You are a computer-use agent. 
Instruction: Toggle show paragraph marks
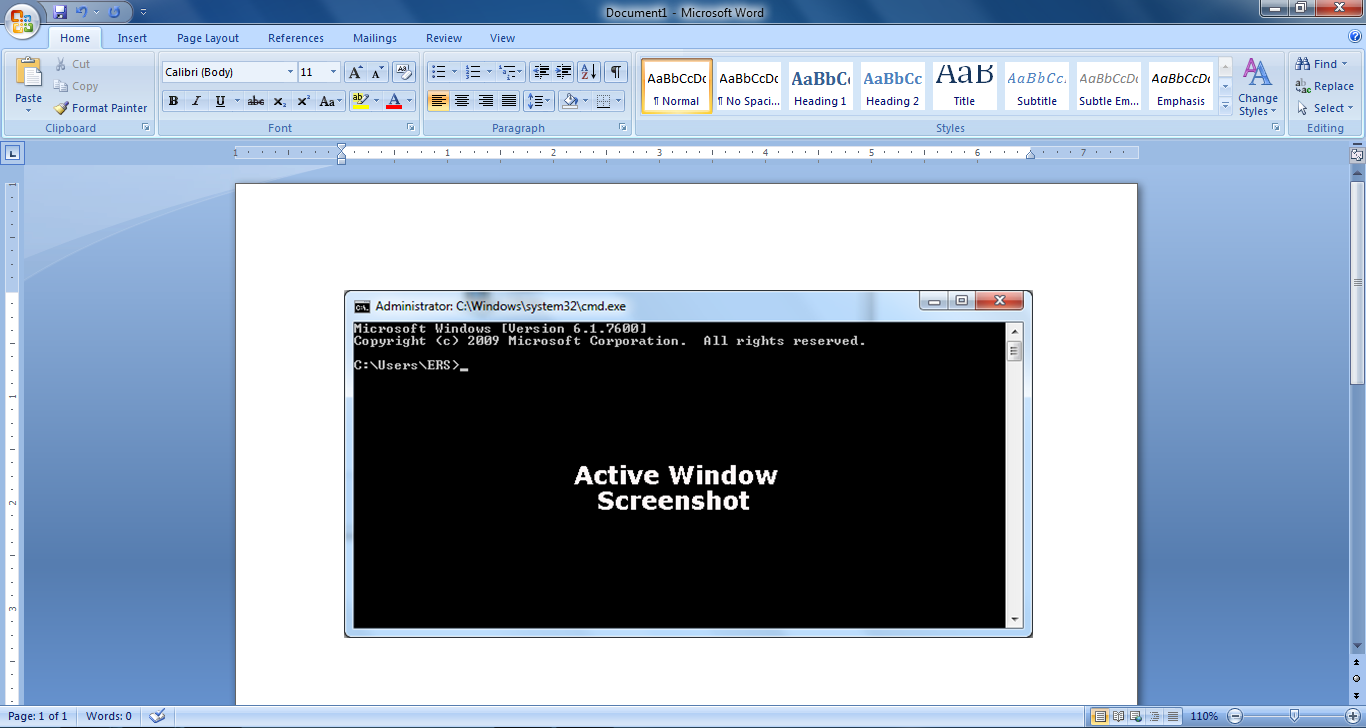click(616, 72)
